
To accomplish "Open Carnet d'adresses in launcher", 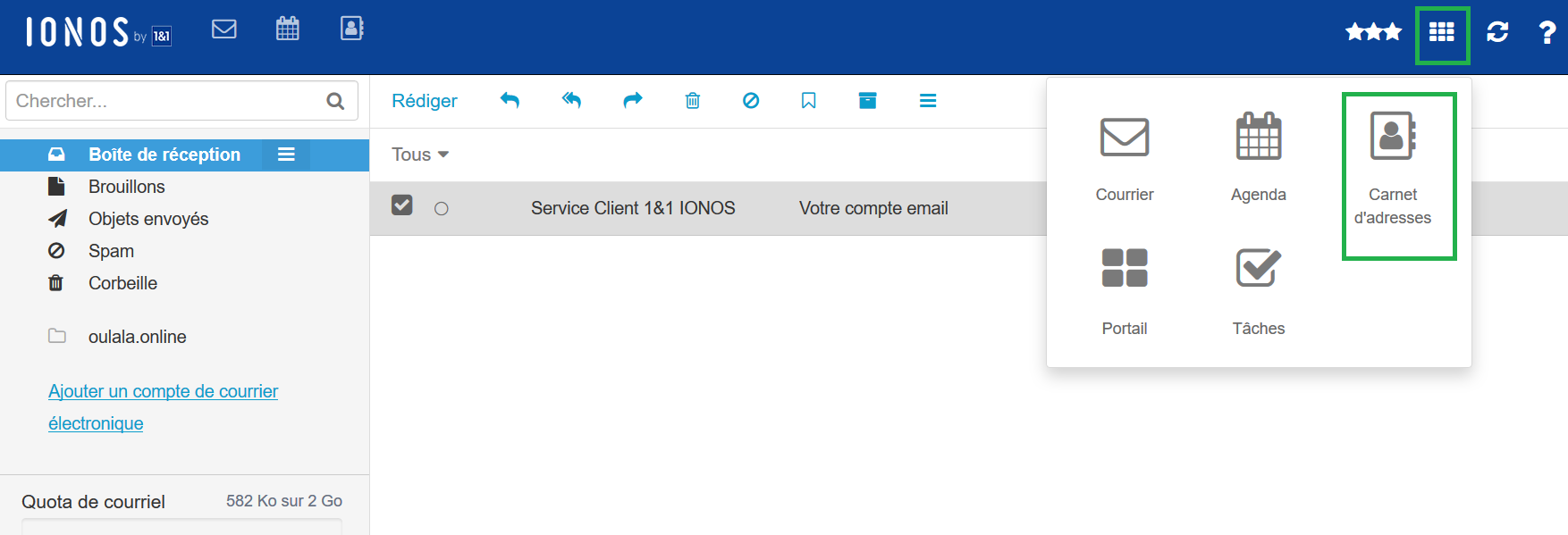I will tap(1393, 169).
